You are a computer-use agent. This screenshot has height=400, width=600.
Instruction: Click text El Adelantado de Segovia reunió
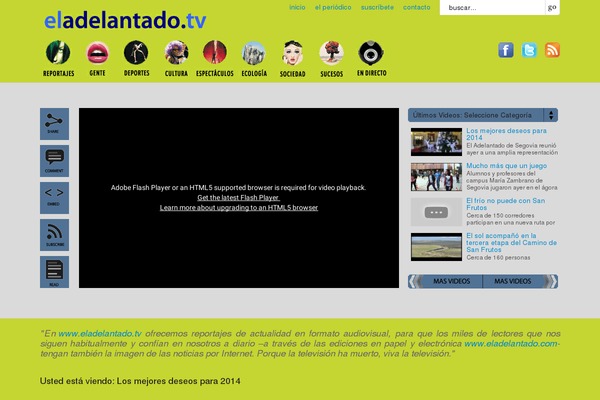511,145
